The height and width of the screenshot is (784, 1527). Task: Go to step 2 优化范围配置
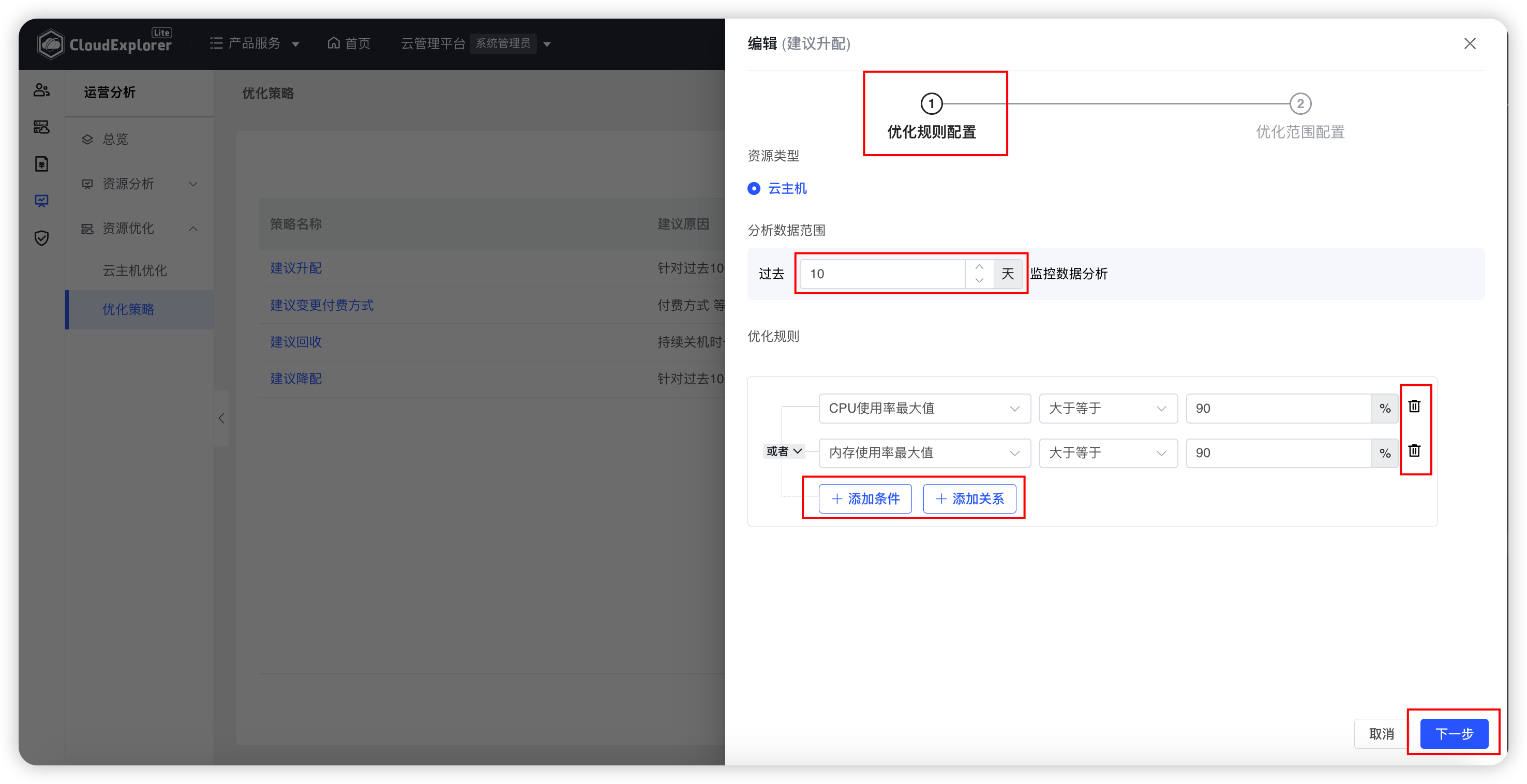[1300, 117]
